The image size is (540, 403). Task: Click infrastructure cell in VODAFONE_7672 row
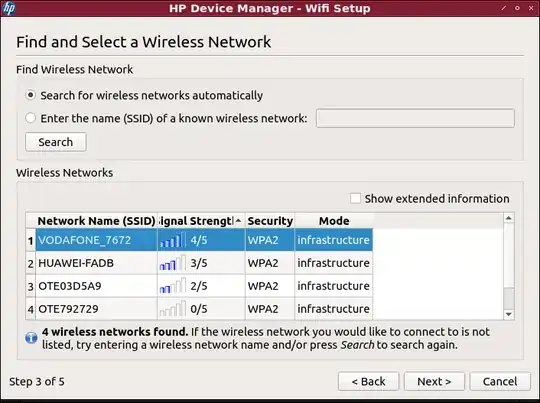pyautogui.click(x=334, y=240)
